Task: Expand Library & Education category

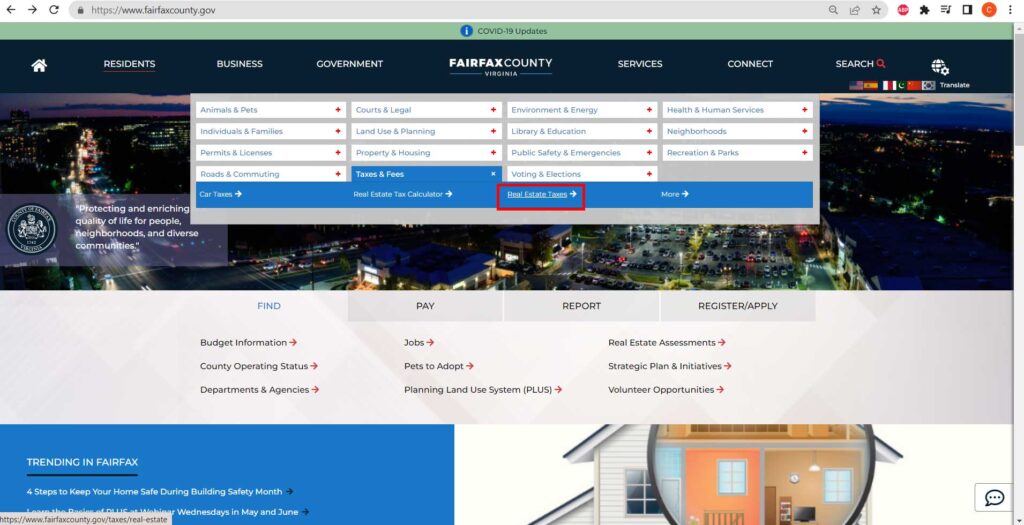Action: click(x=582, y=131)
